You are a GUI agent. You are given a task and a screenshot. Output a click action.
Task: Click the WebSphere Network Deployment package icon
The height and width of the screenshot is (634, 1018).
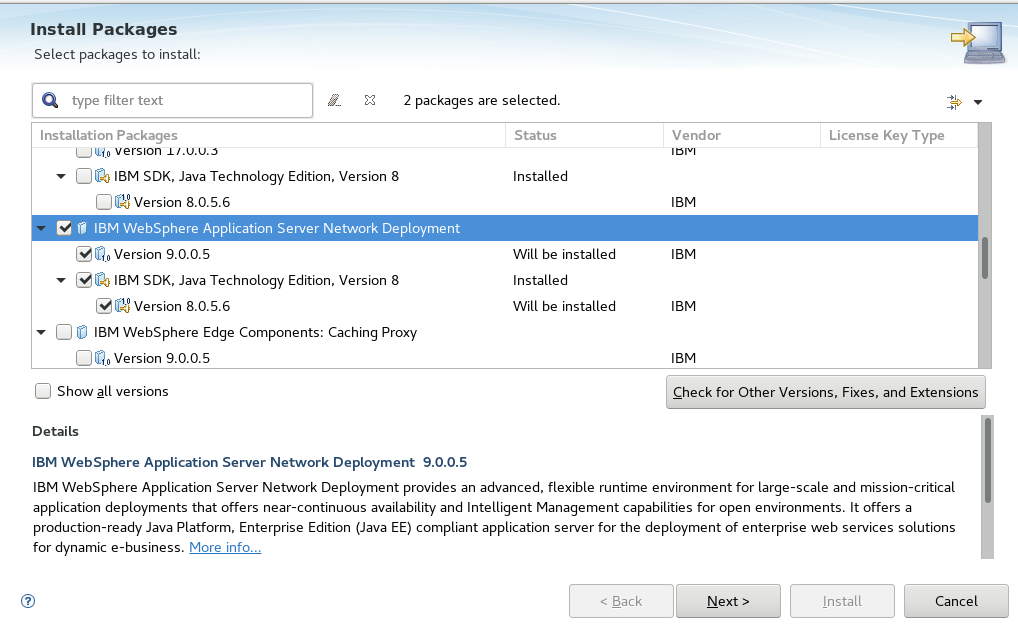pos(82,228)
